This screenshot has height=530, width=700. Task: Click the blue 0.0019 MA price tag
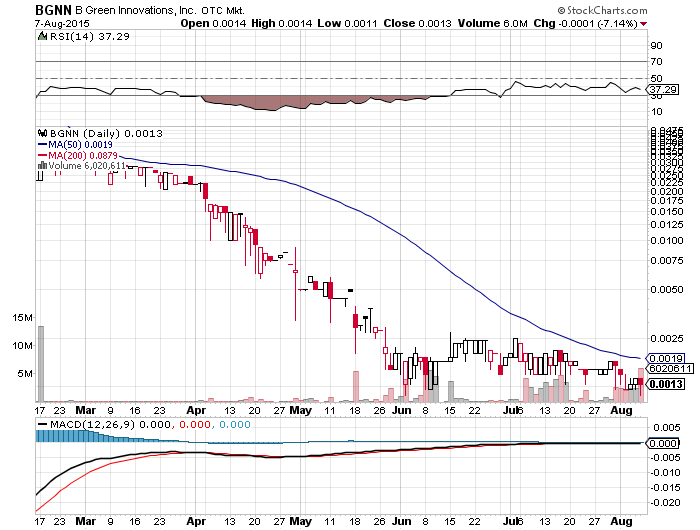tap(666, 358)
